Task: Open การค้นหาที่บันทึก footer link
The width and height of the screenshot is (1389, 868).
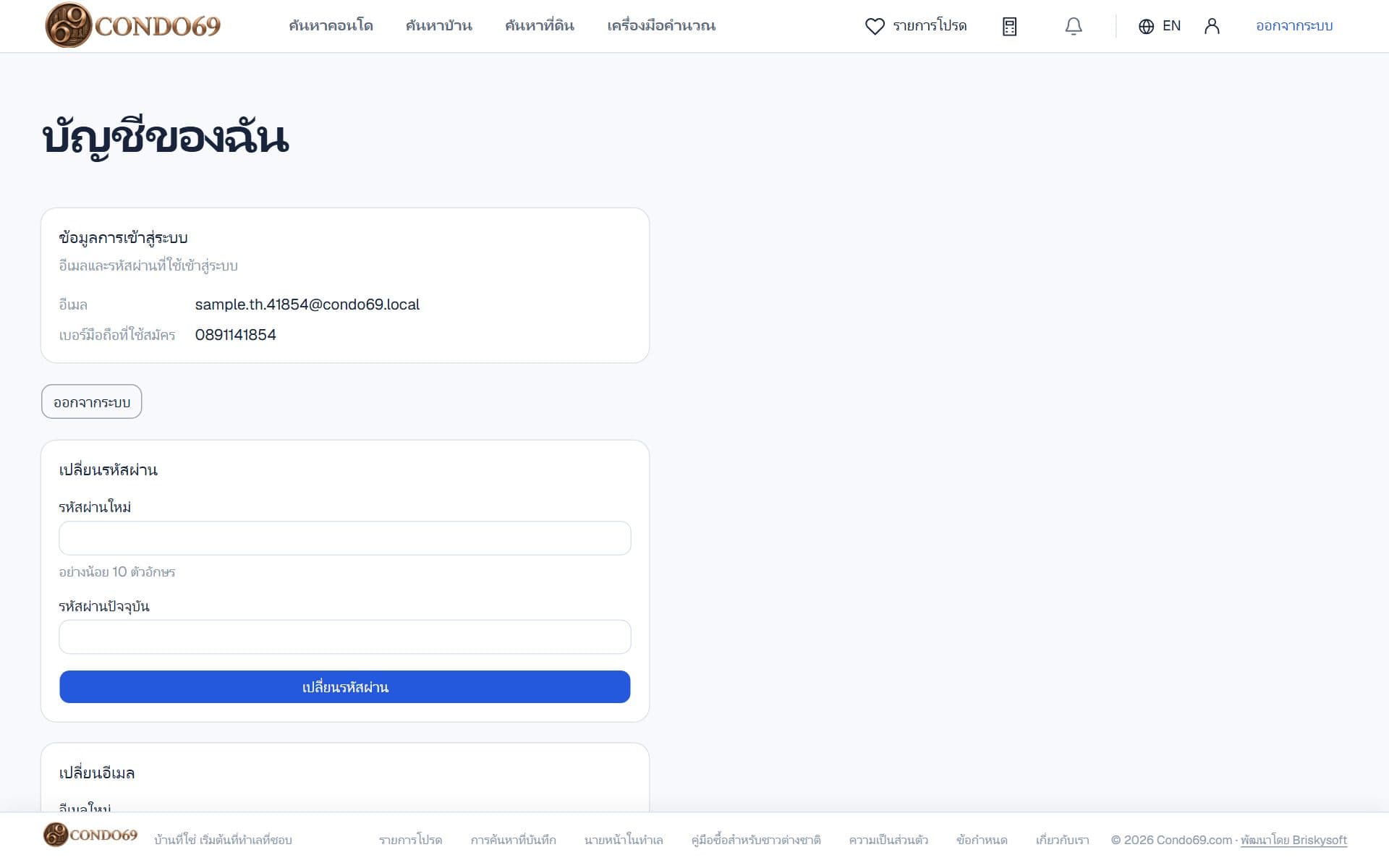Action: [x=513, y=840]
